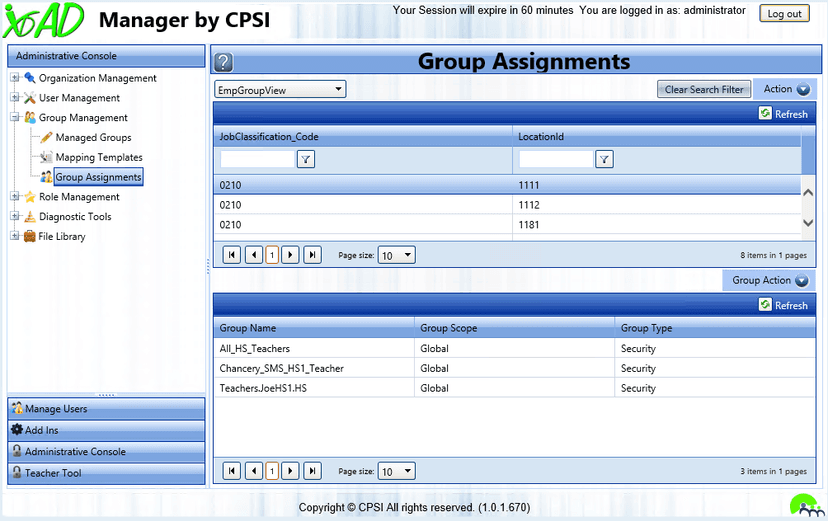
Task: Click the LocationId filter input
Action: pos(556,159)
